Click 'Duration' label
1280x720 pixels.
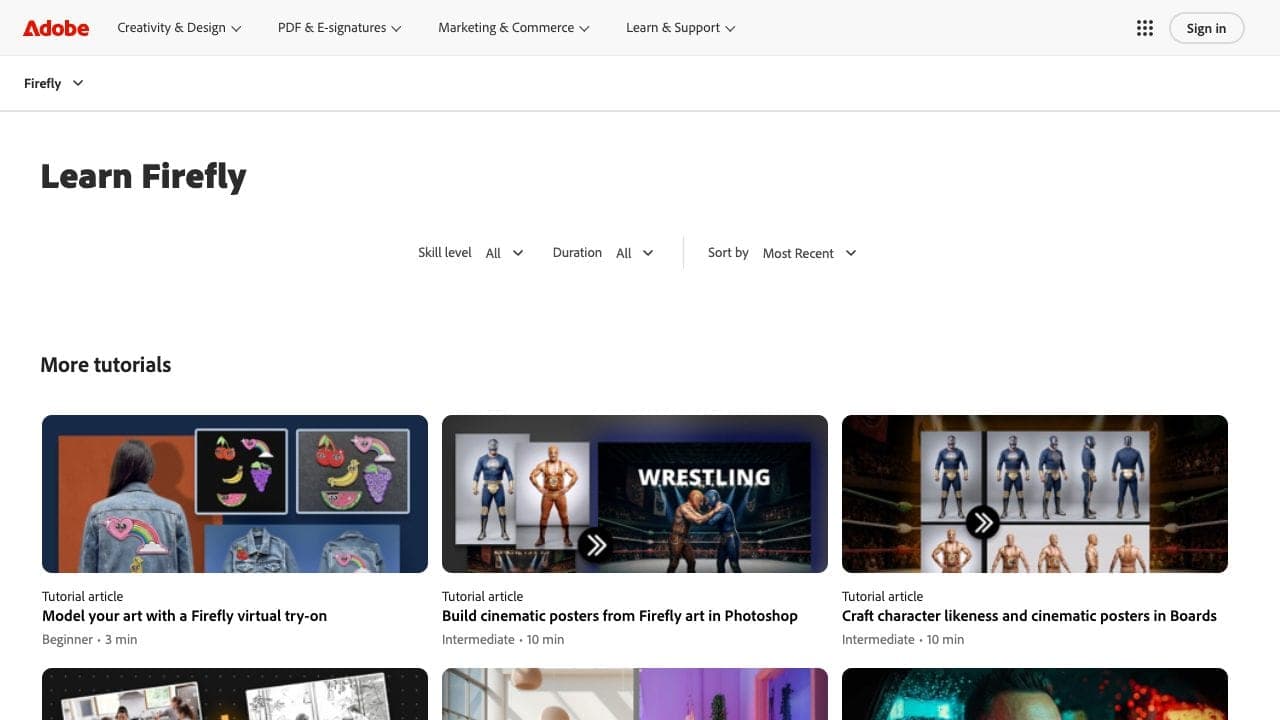(x=577, y=253)
